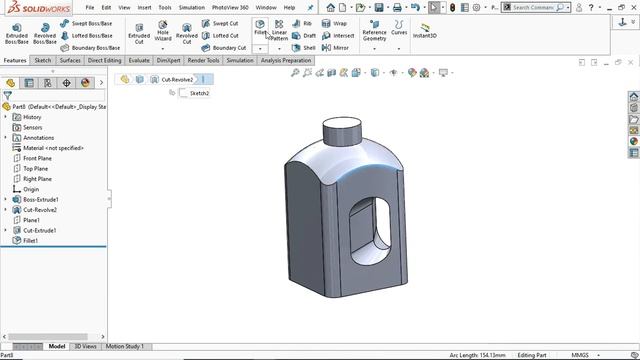The image size is (640, 360).
Task: Expand the Cut-Revolve2 feature node
Action: (x=6, y=210)
